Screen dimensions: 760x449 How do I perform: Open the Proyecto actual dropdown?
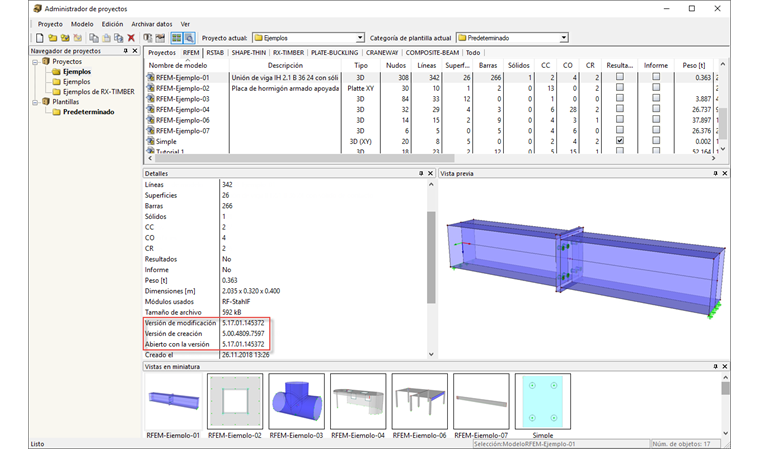coord(360,38)
